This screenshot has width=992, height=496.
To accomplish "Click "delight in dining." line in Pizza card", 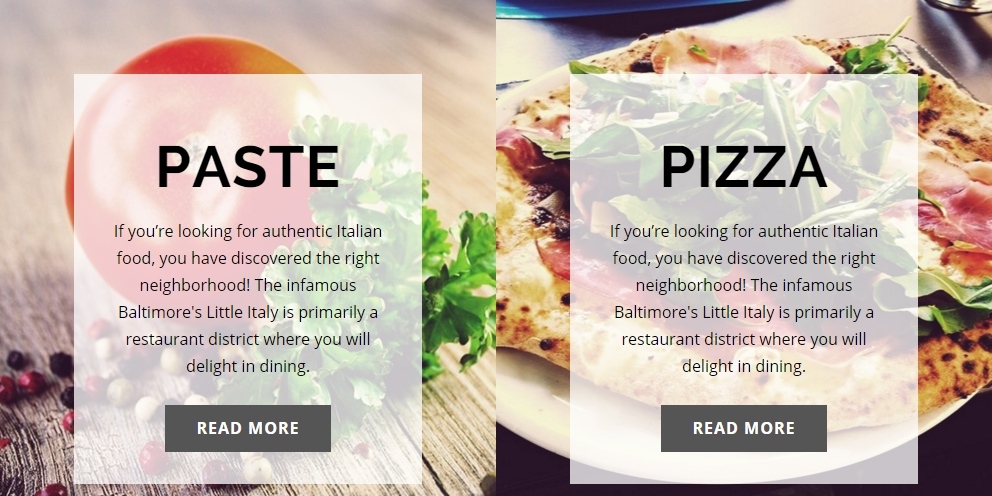I will 743,366.
